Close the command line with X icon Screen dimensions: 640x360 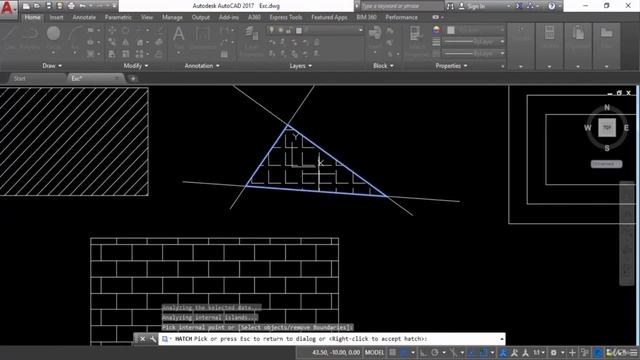click(x=142, y=339)
